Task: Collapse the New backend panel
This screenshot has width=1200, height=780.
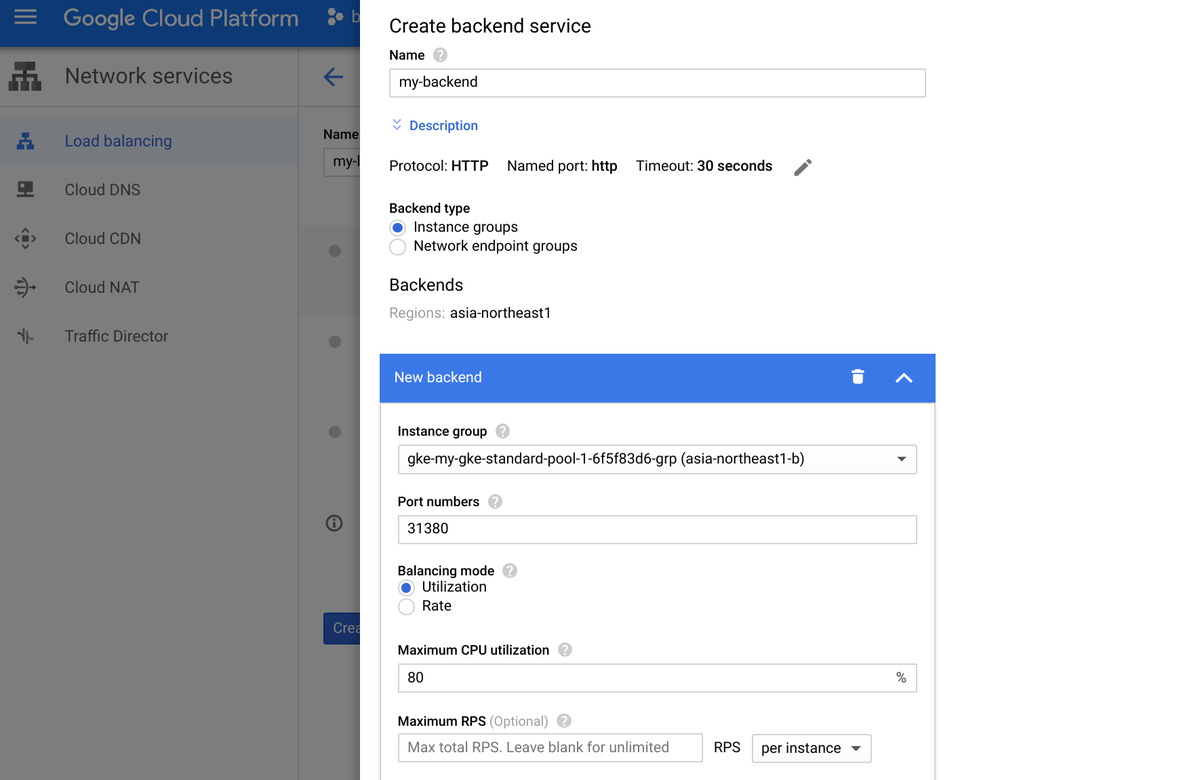Action: coord(904,378)
